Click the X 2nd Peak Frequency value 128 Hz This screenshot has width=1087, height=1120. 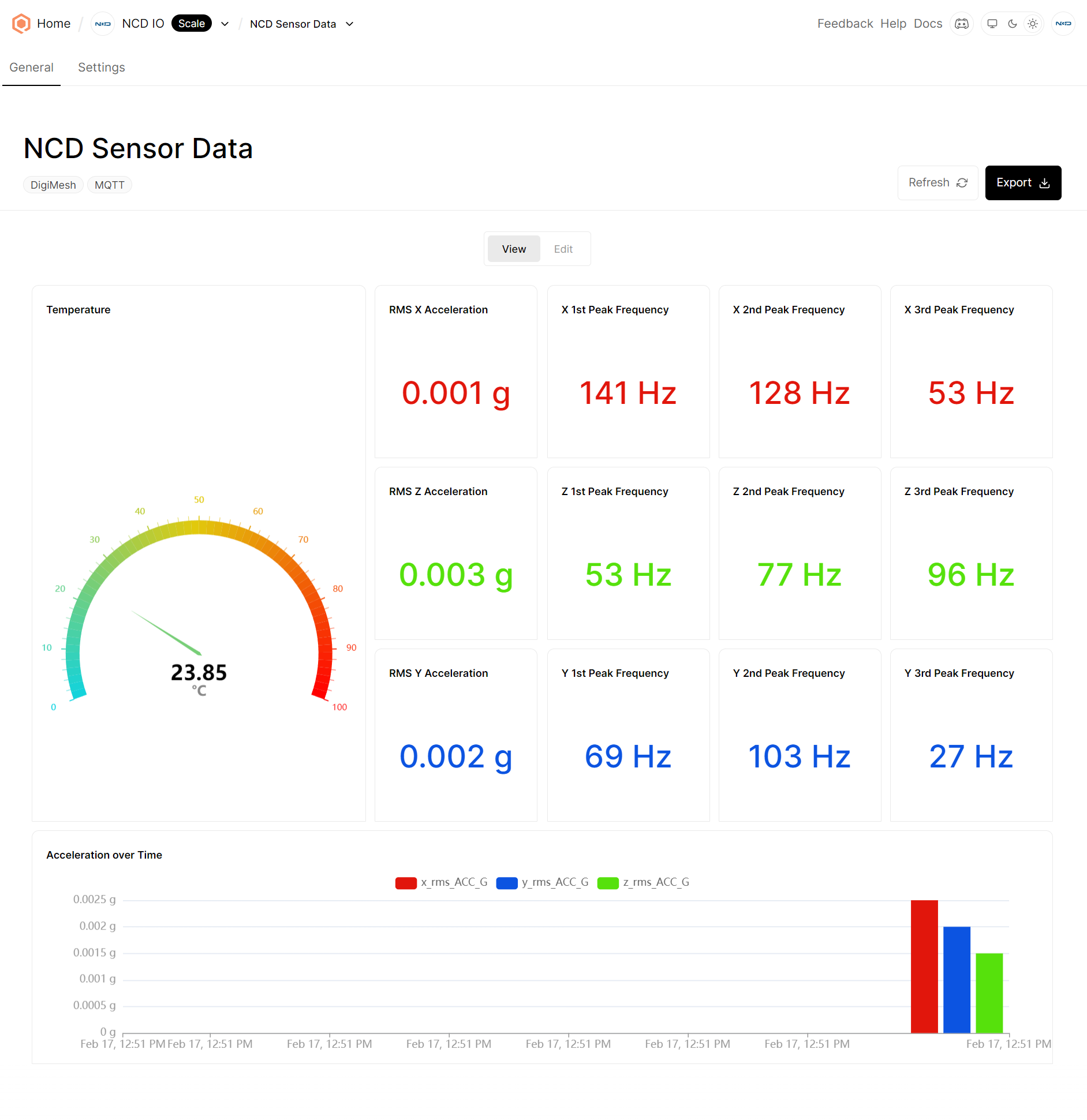coord(800,393)
